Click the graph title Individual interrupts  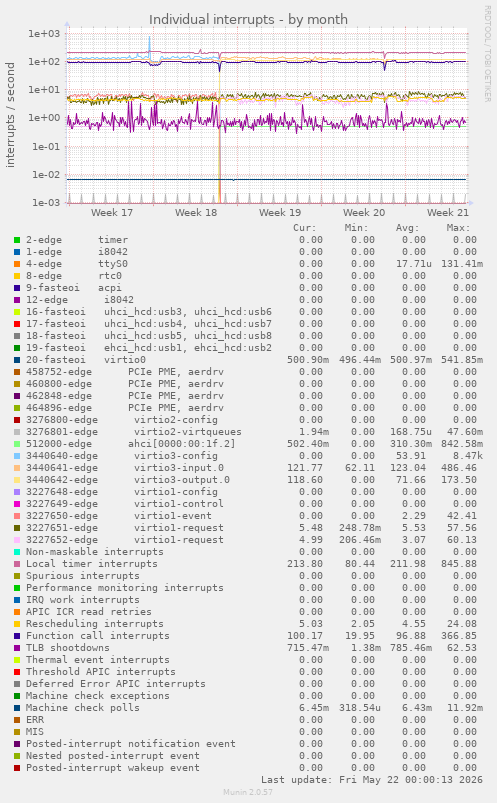(248, 19)
